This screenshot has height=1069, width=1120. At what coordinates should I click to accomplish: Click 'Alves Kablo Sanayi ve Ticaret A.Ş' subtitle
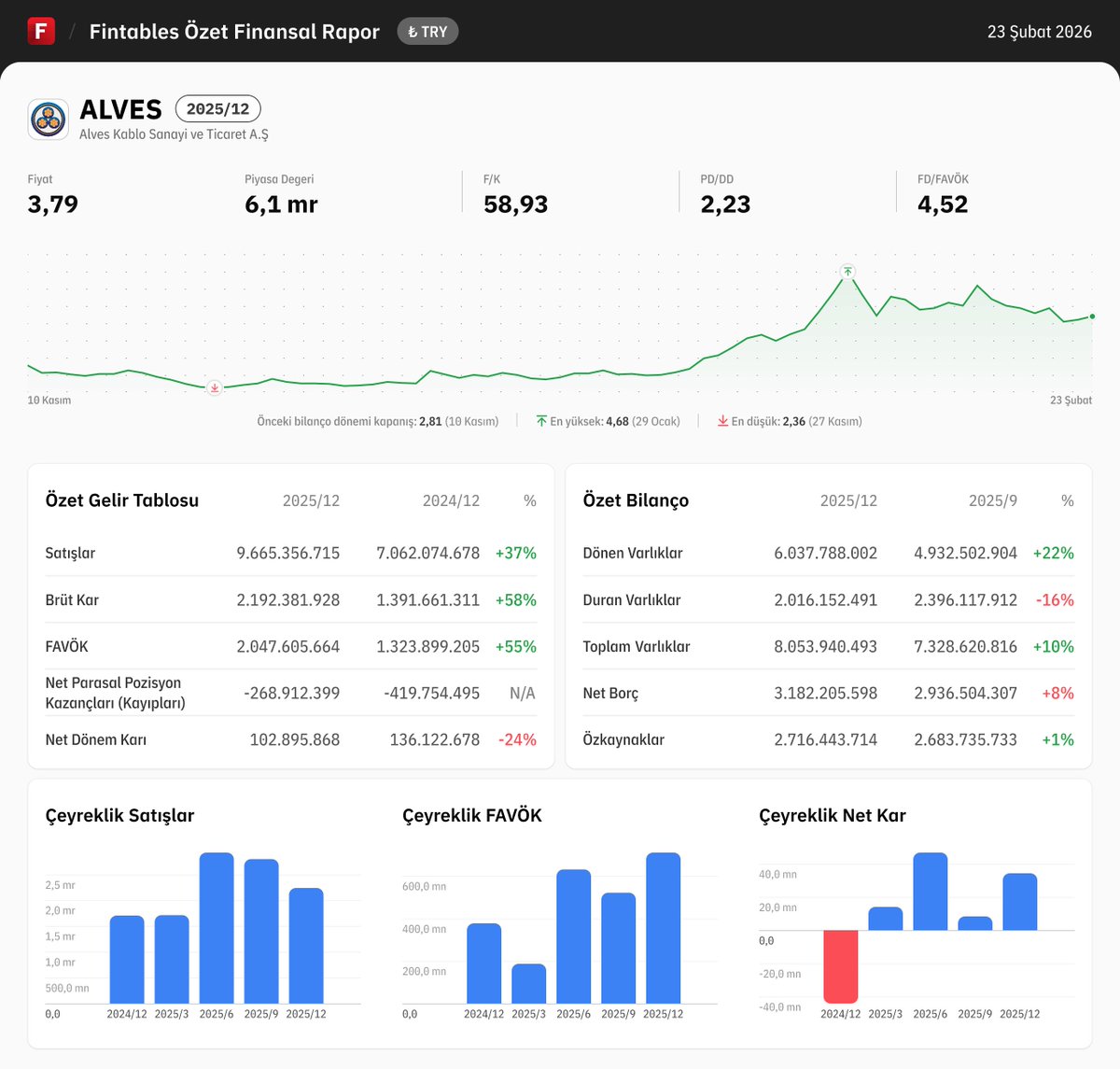pyautogui.click(x=175, y=132)
